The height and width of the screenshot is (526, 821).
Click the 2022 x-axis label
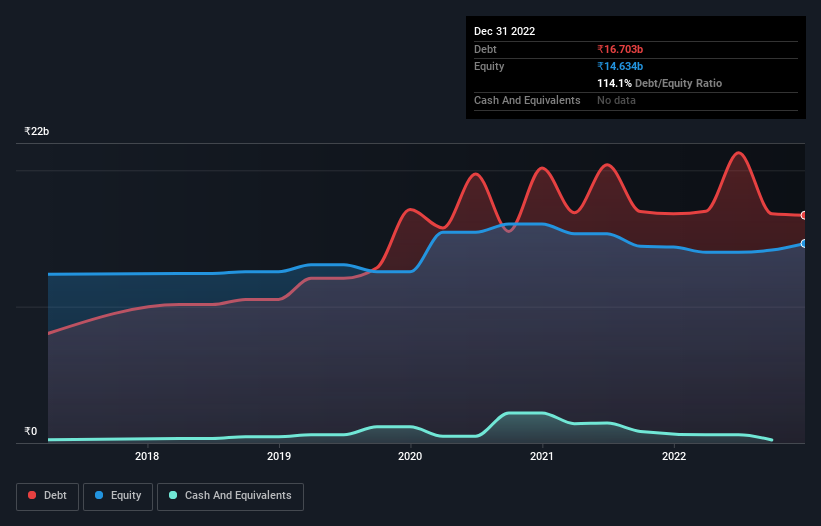click(674, 456)
